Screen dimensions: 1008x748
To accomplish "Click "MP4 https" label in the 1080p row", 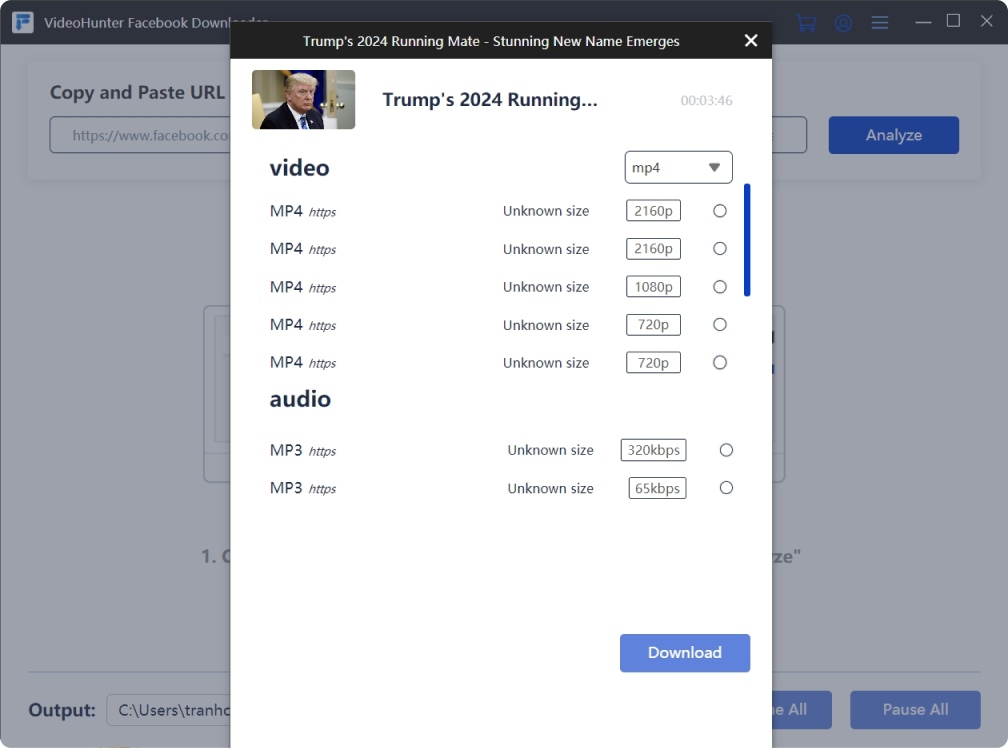I will coord(303,287).
